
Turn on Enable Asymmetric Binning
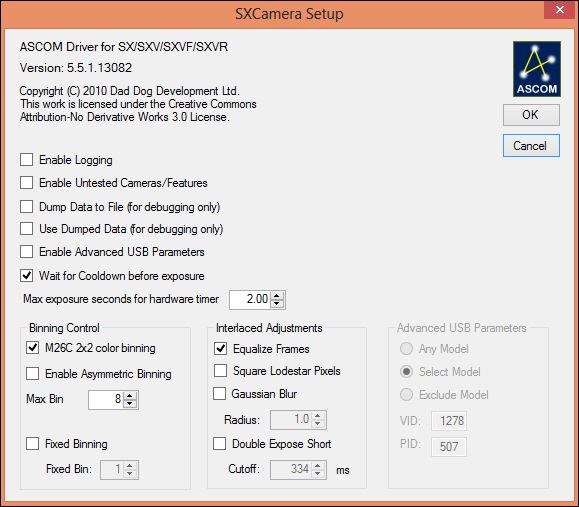click(x=32, y=374)
